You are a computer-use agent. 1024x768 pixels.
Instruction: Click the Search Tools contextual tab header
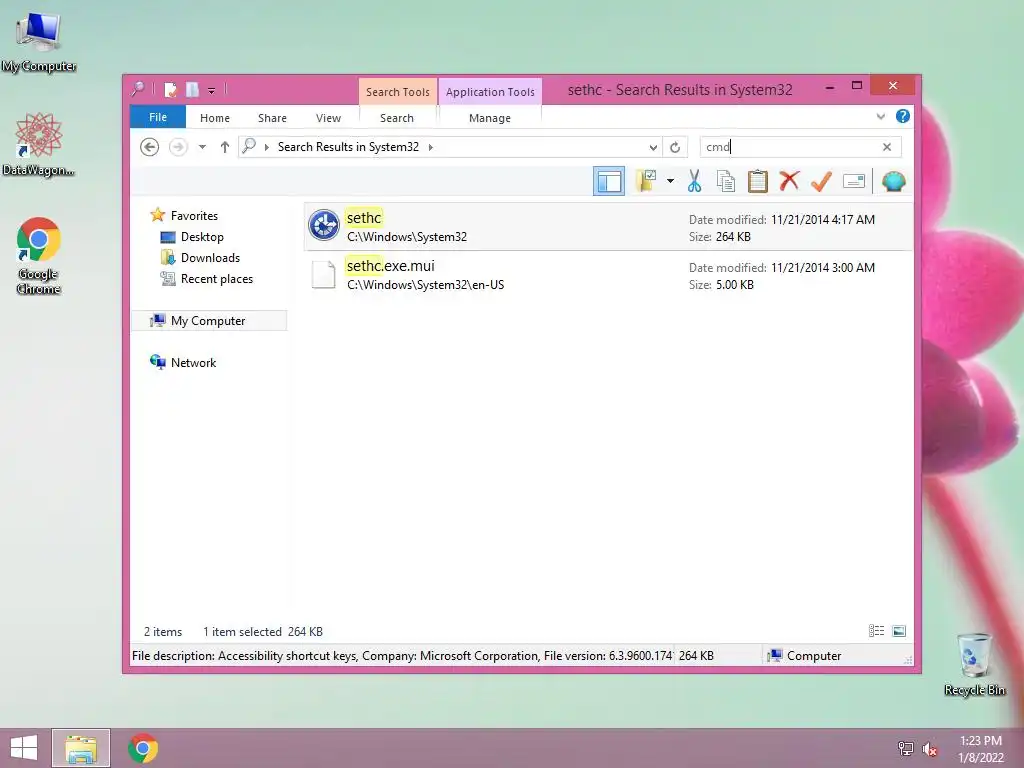398,91
